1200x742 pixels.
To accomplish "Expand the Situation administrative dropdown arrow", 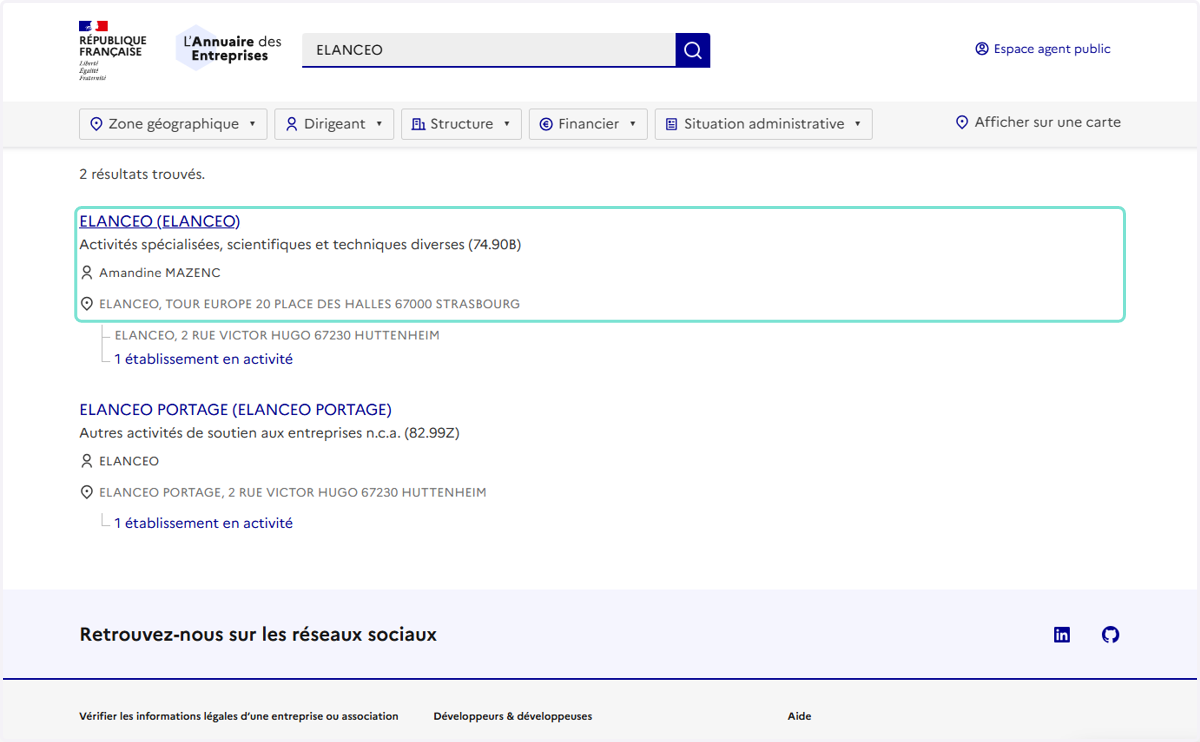I will click(858, 124).
